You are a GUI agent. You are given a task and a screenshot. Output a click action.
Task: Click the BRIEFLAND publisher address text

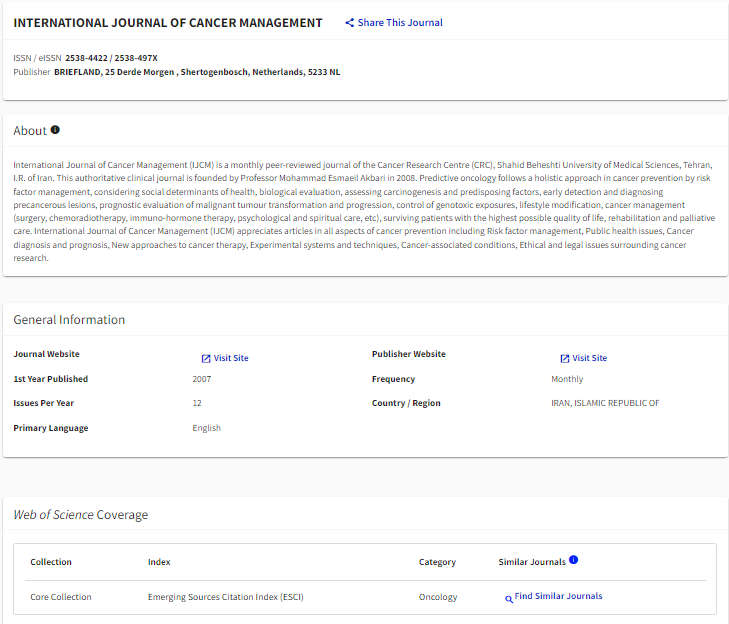pyautogui.click(x=197, y=72)
